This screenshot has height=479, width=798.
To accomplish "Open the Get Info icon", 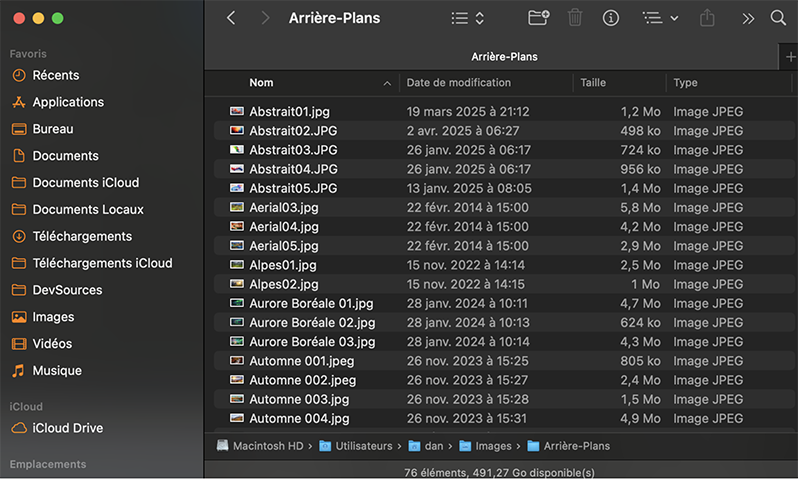I will tap(610, 18).
